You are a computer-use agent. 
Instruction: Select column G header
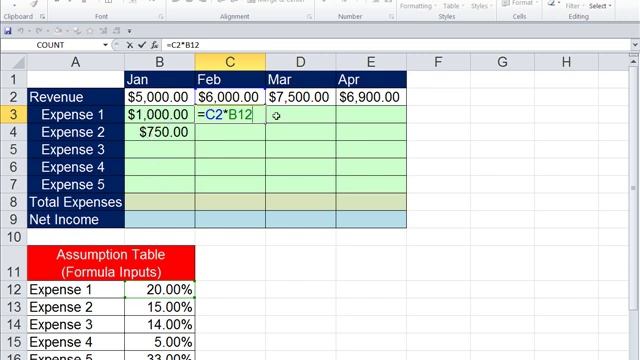pos(502,62)
